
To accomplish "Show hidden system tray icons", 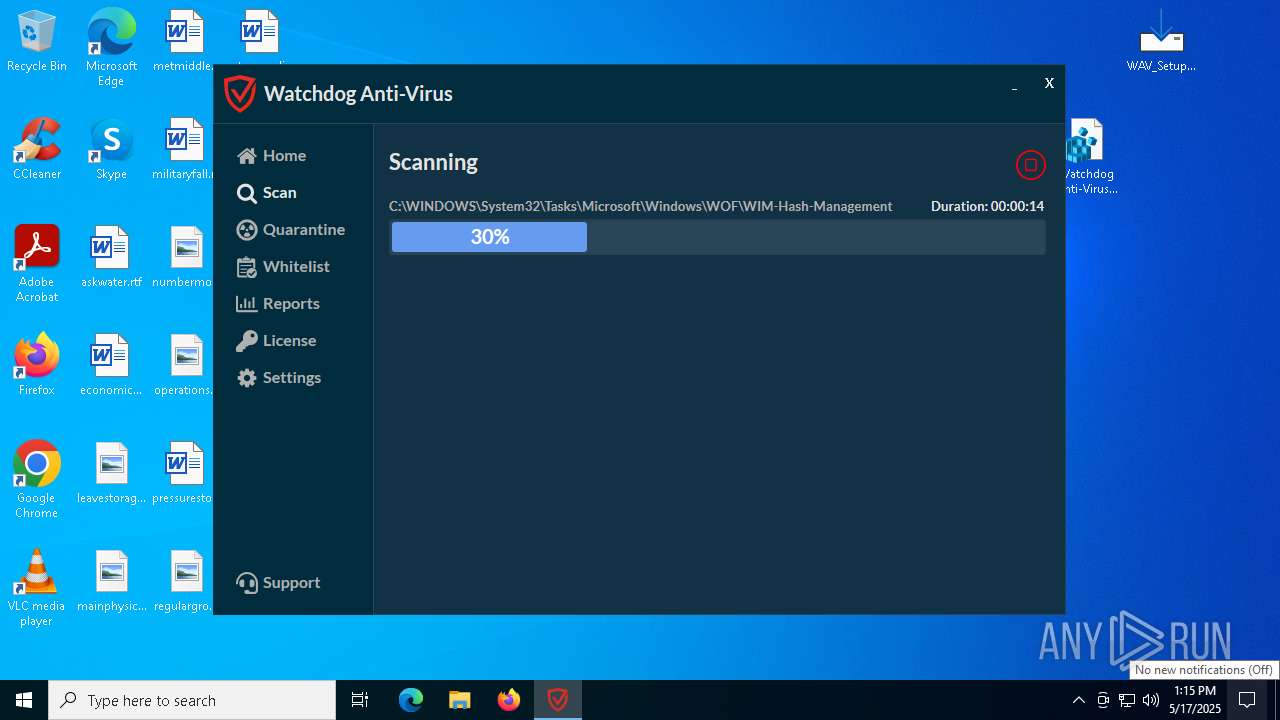I will 1078,700.
